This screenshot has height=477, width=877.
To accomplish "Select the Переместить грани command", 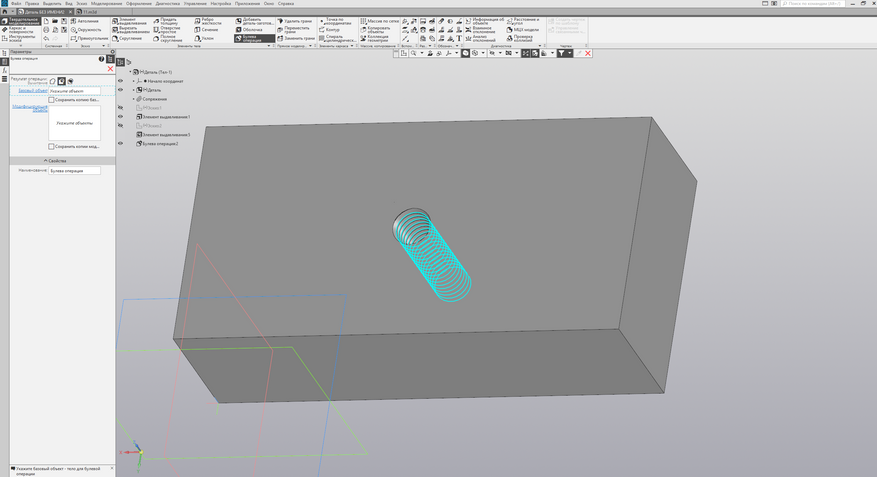I will [295, 30].
